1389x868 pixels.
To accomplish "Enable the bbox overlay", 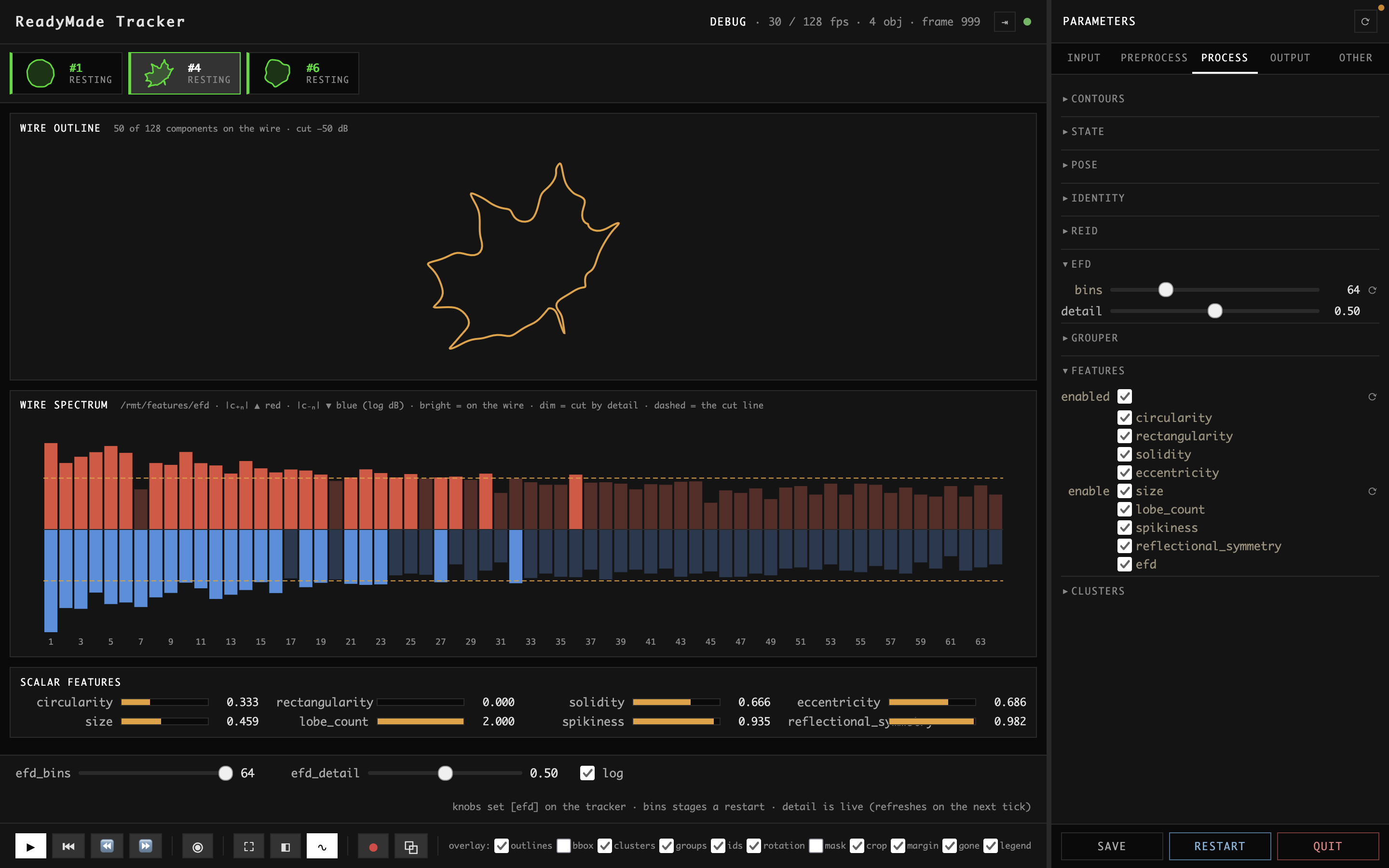I will [564, 846].
